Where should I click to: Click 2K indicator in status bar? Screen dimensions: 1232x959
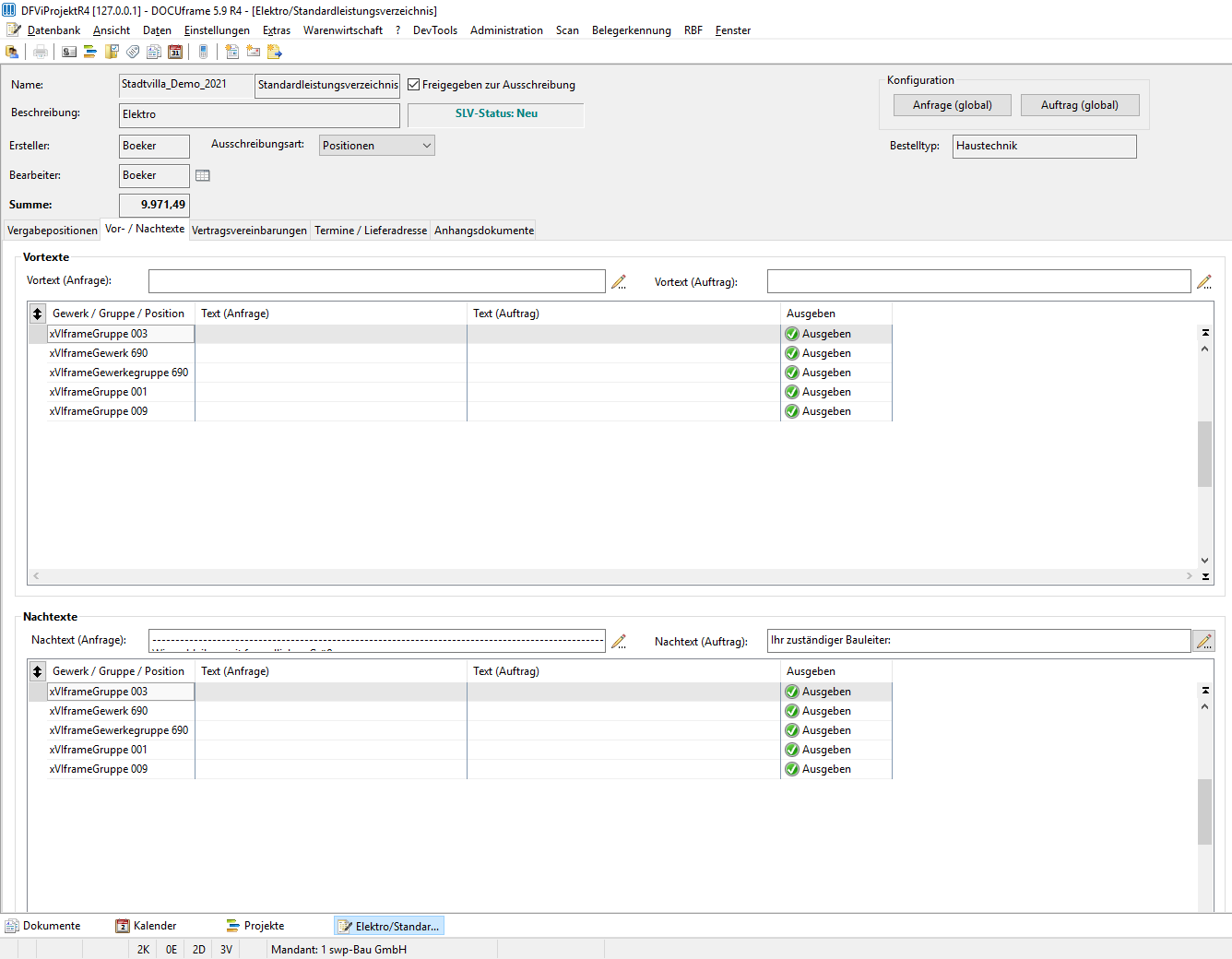click(x=143, y=950)
